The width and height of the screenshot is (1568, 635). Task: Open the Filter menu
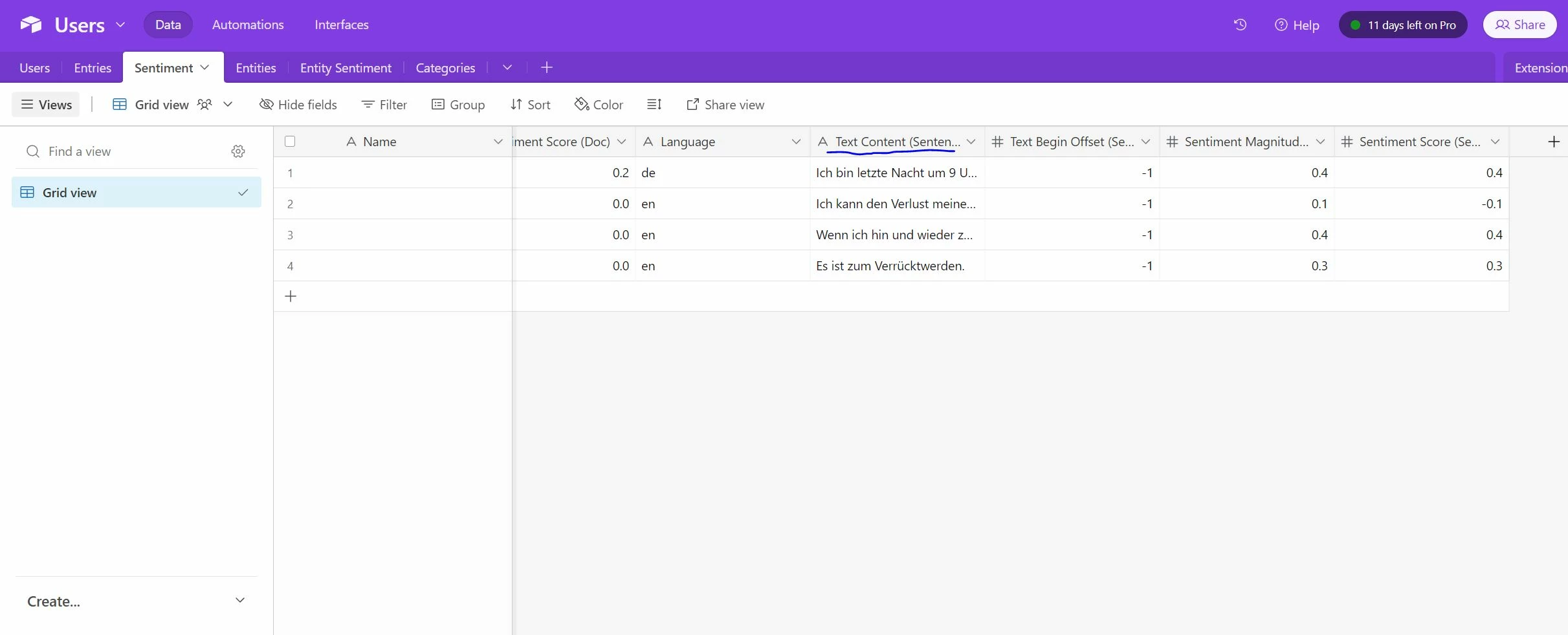(384, 105)
